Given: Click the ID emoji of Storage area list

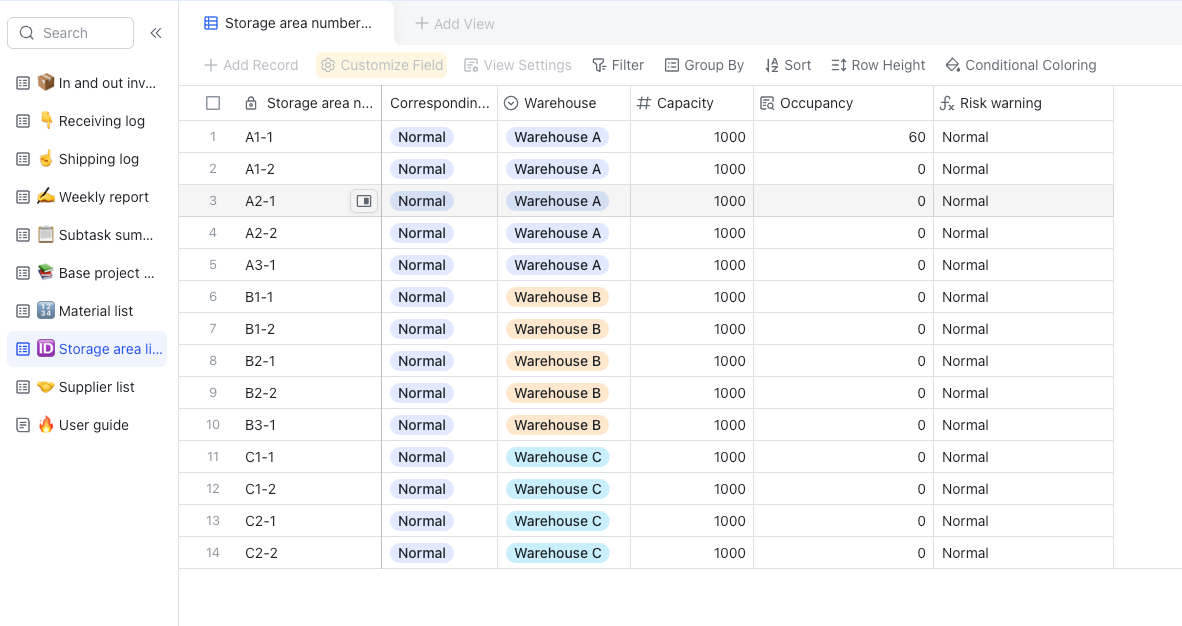Looking at the screenshot, I should [x=46, y=348].
